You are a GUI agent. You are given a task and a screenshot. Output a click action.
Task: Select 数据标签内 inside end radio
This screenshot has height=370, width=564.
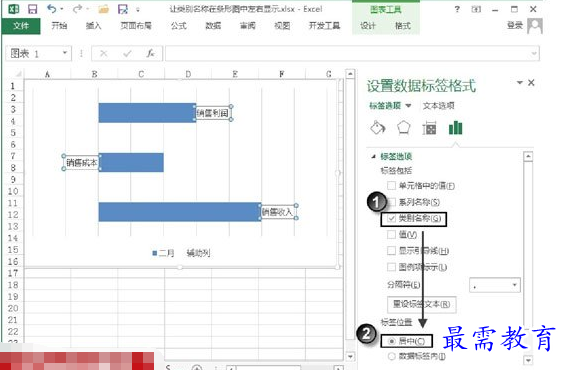(392, 357)
